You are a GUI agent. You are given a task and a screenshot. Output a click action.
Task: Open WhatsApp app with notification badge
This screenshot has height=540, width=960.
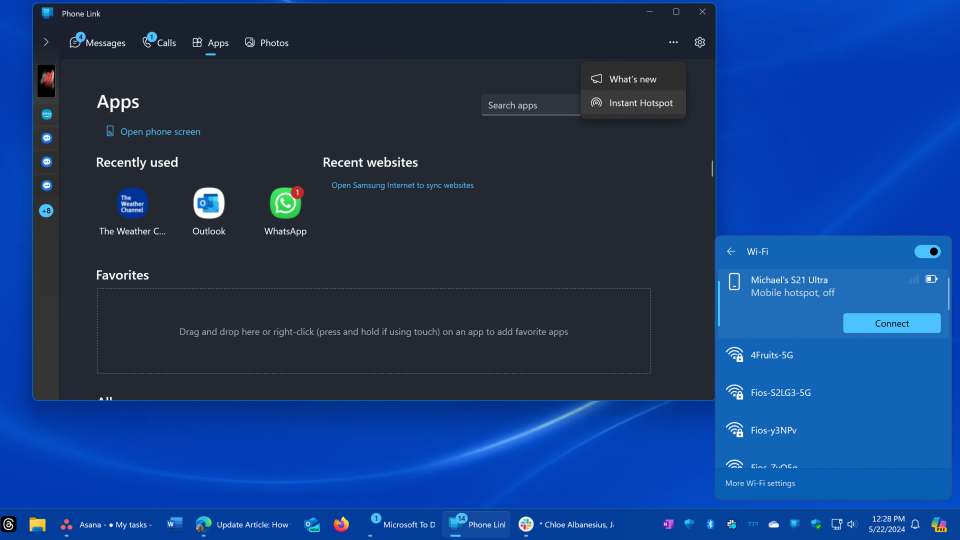285,203
